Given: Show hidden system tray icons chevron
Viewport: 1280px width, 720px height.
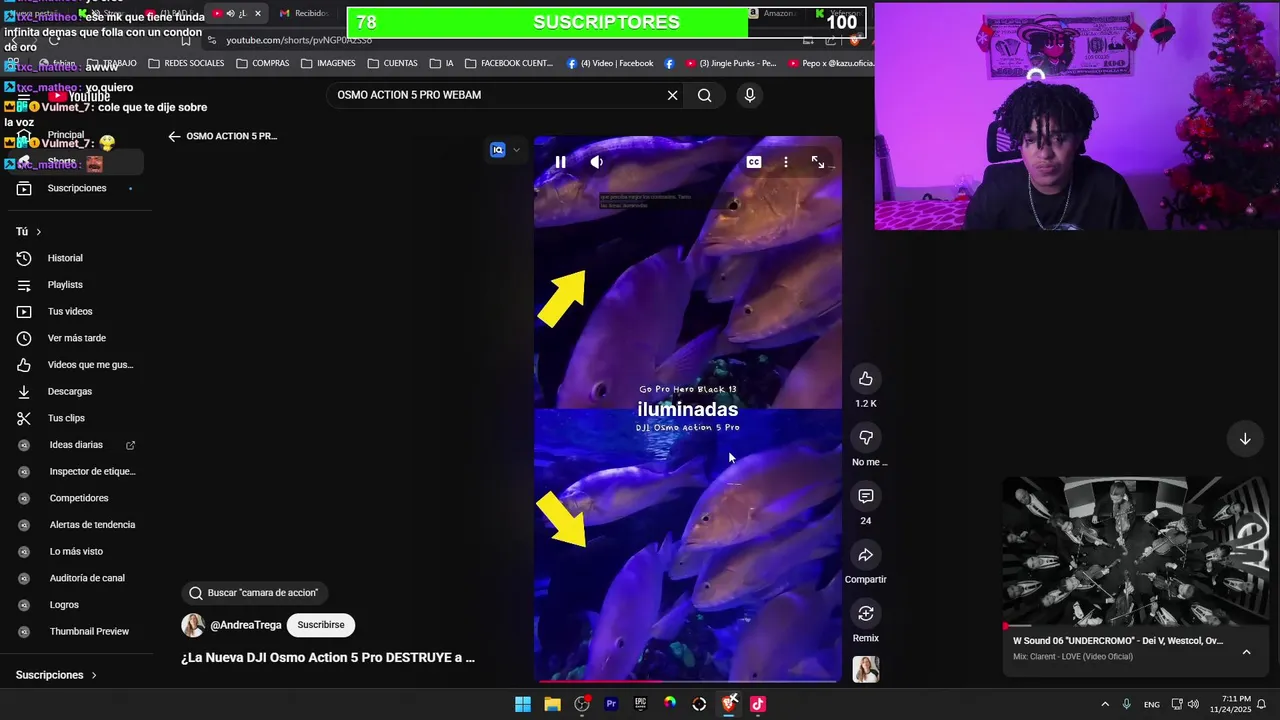Looking at the screenshot, I should pyautogui.click(x=1105, y=704).
